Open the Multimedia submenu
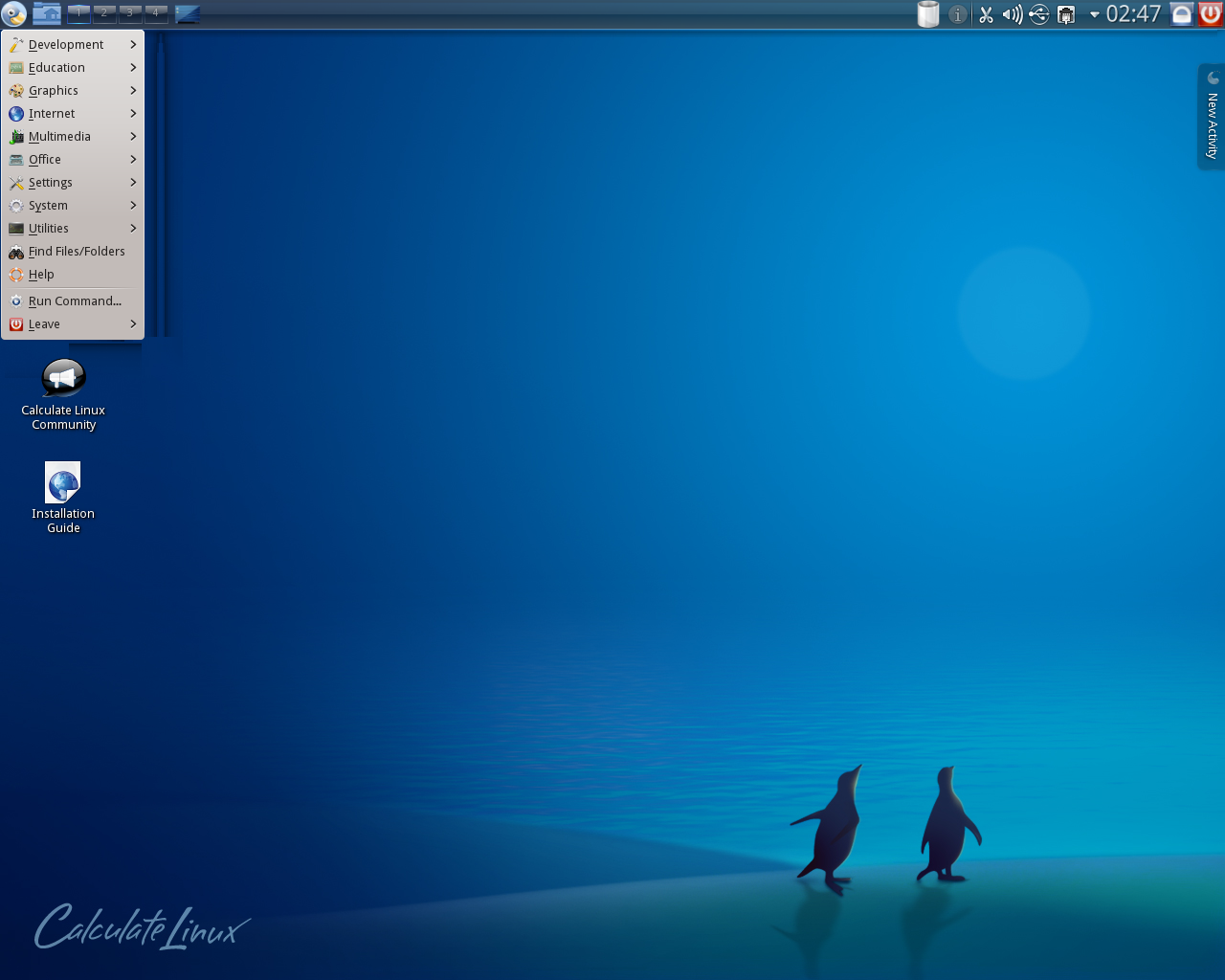The width and height of the screenshot is (1225, 980). click(73, 137)
